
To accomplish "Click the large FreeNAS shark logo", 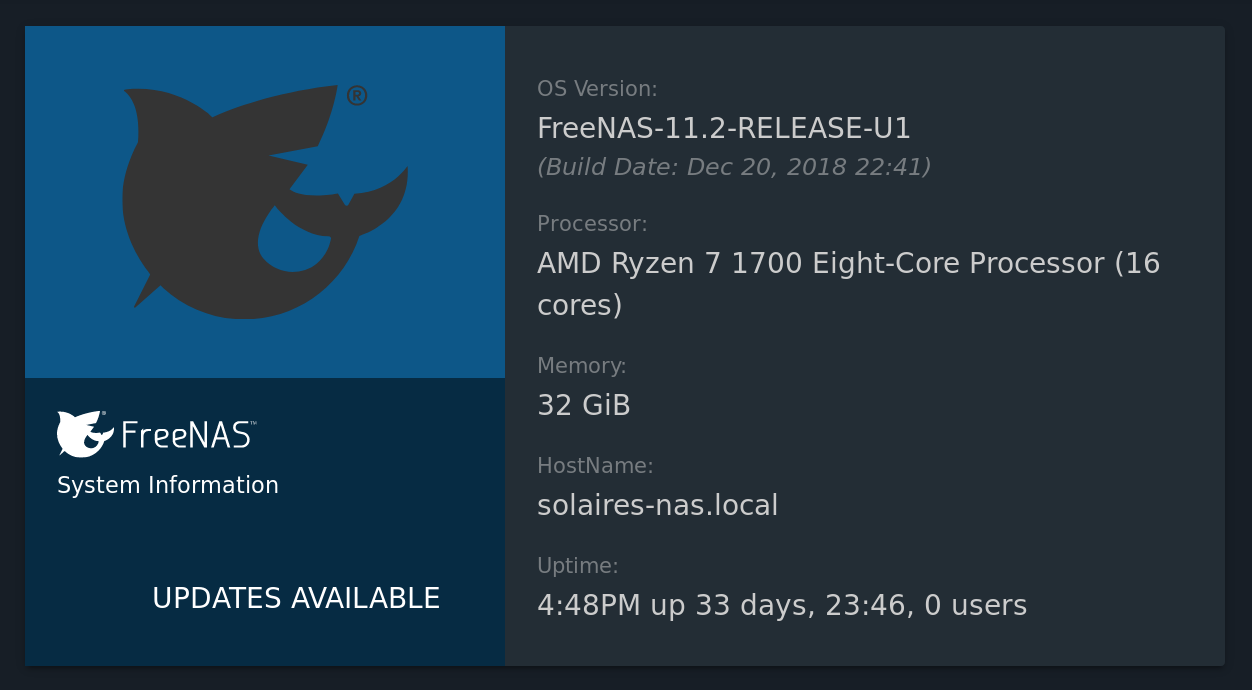I will [265, 202].
